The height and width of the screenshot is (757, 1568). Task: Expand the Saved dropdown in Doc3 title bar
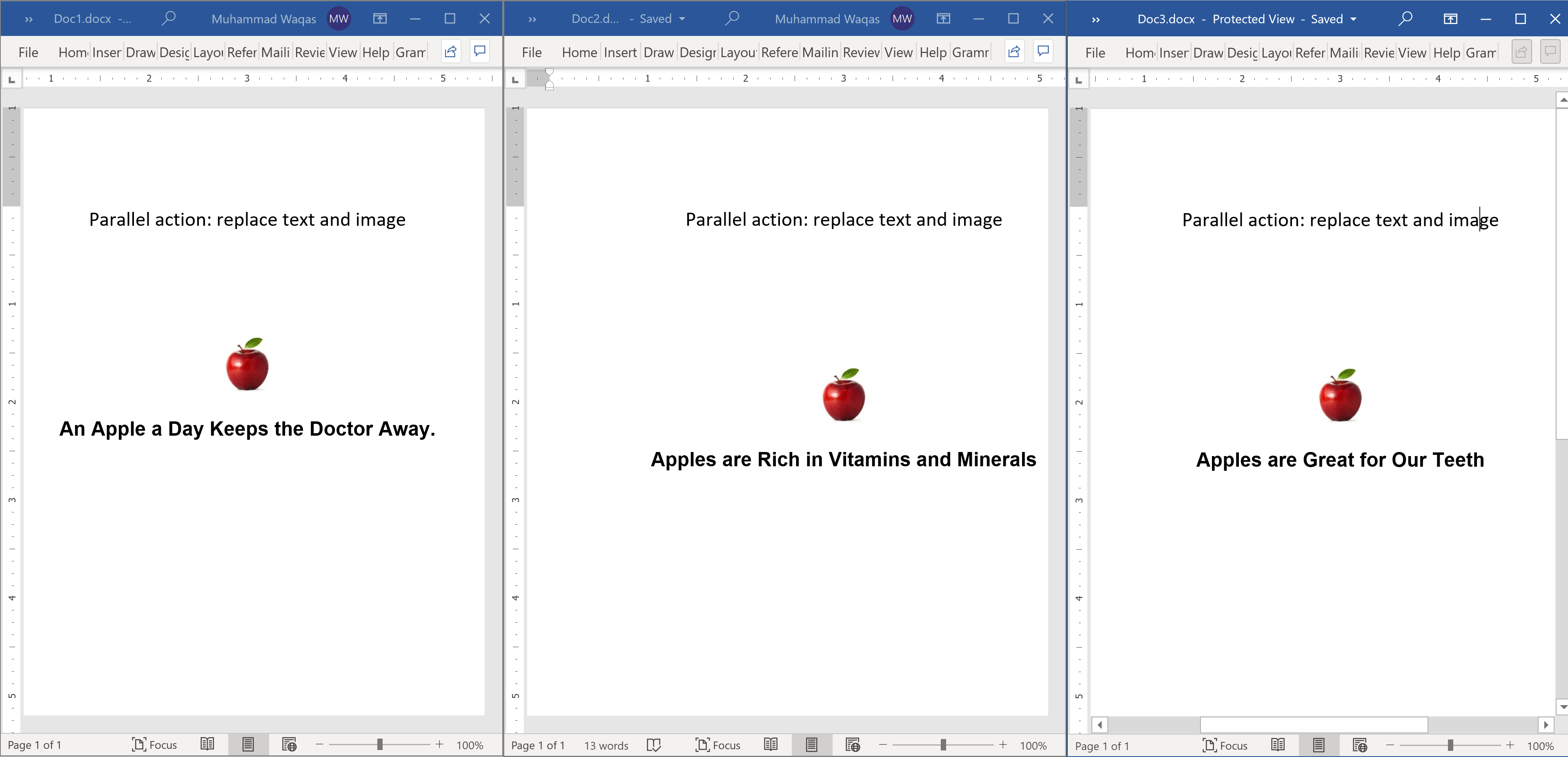tap(1354, 19)
